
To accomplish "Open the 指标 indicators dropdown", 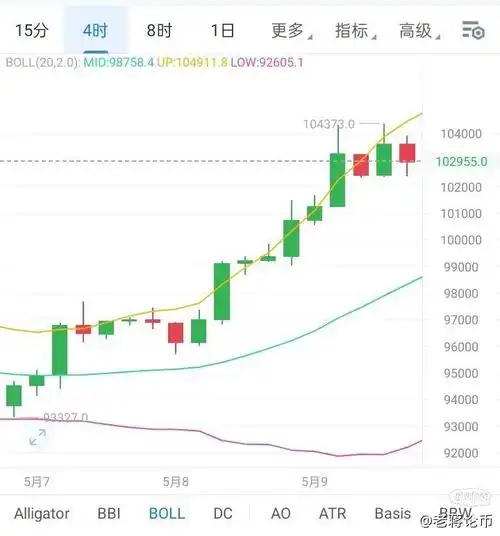I will click(355, 30).
